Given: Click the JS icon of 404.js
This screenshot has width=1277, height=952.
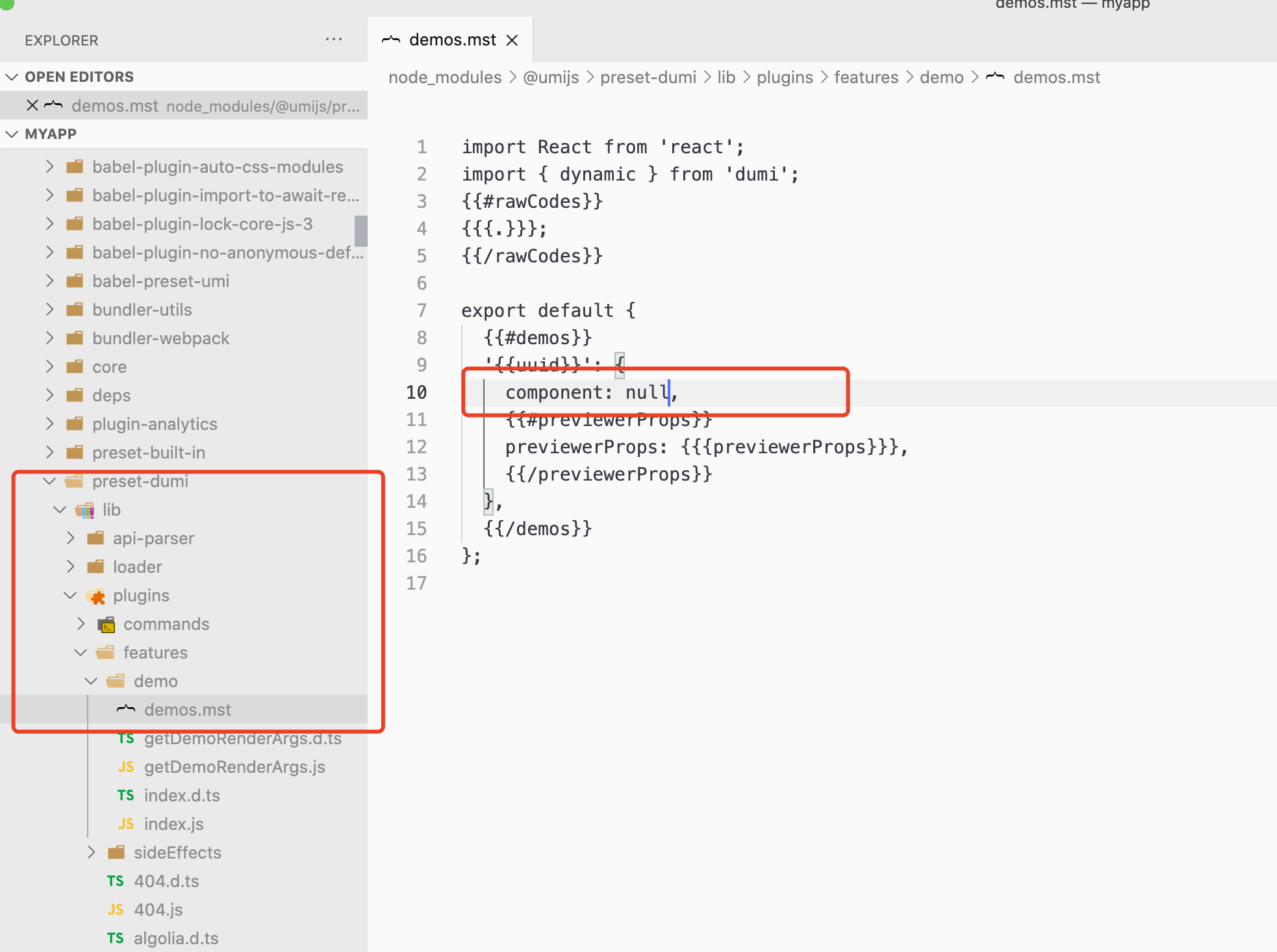Looking at the screenshot, I should 116,910.
